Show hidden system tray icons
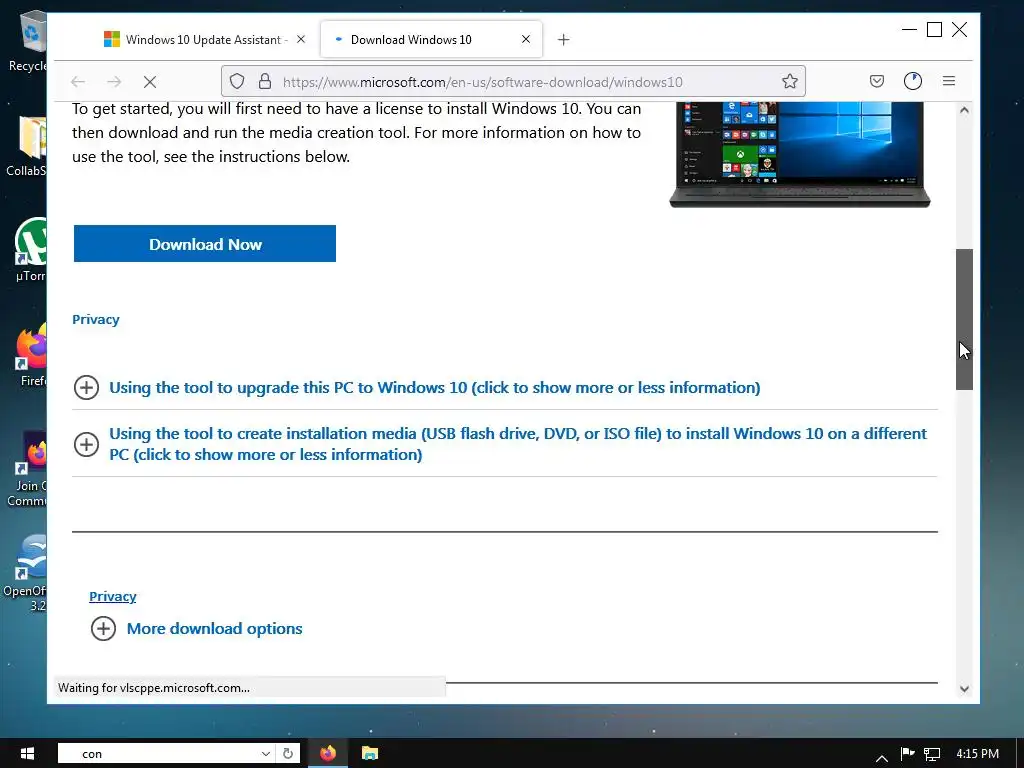Viewport: 1024px width, 768px height. pyautogui.click(x=882, y=758)
